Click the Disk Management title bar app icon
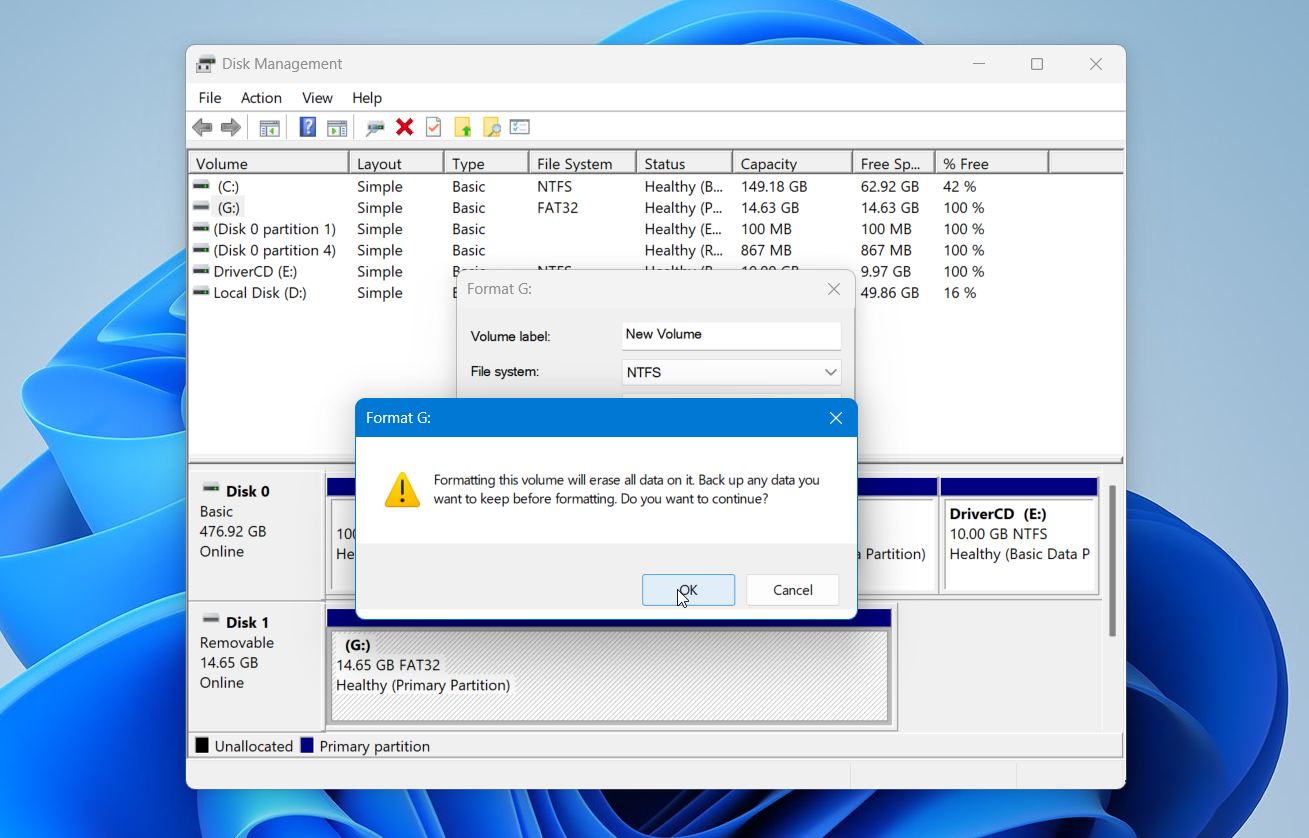1309x838 pixels. tap(206, 64)
